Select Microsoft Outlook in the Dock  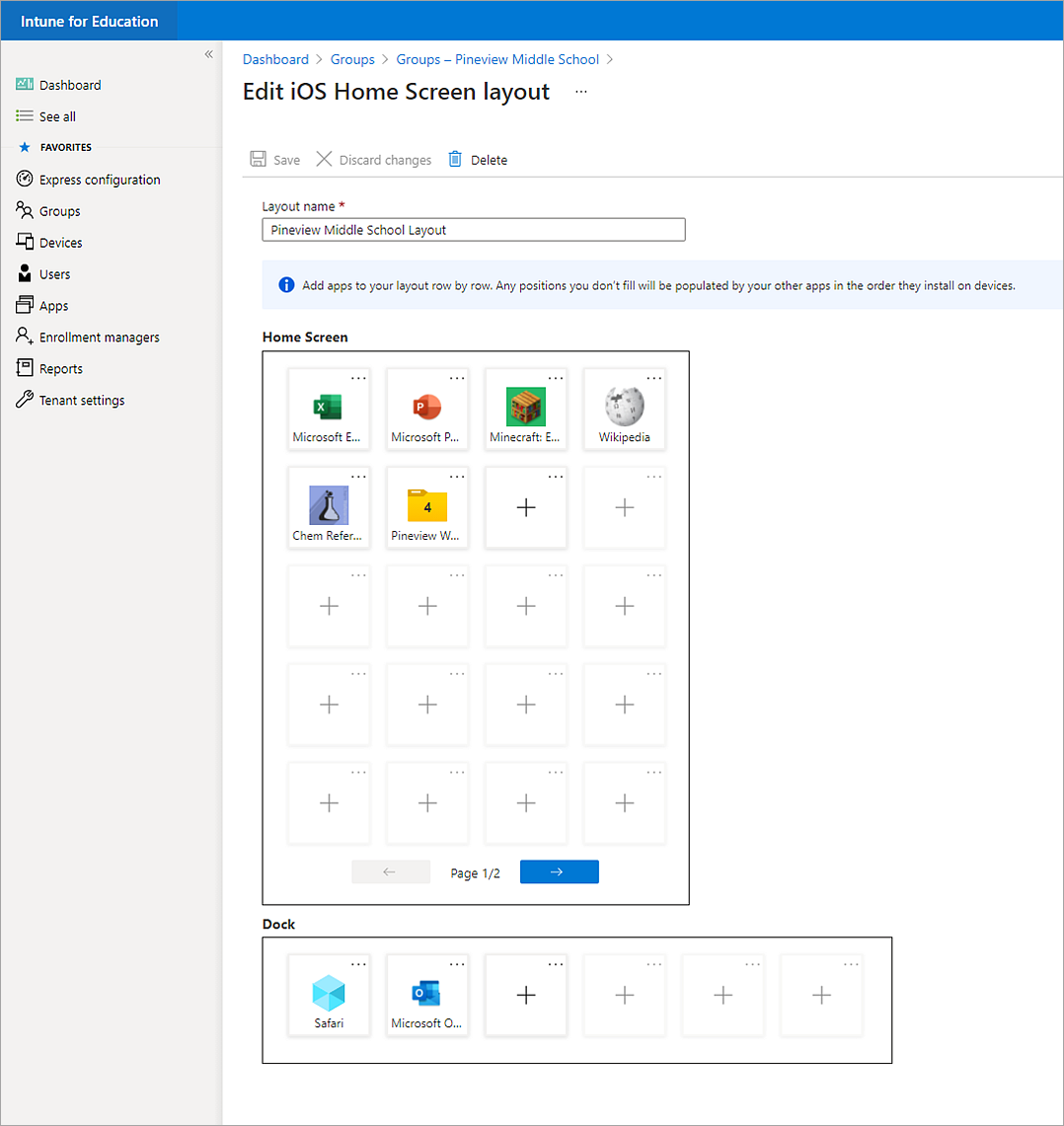pos(426,996)
